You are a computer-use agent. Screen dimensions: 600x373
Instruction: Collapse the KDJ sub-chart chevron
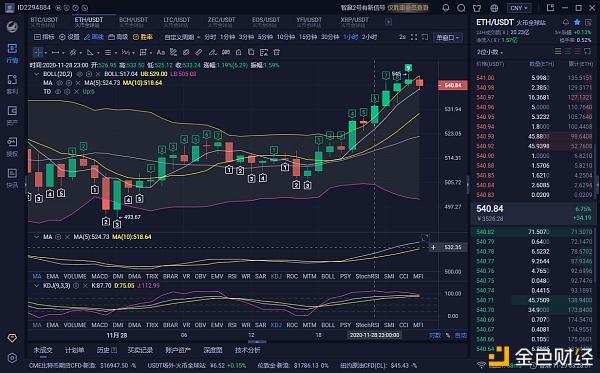click(37, 285)
